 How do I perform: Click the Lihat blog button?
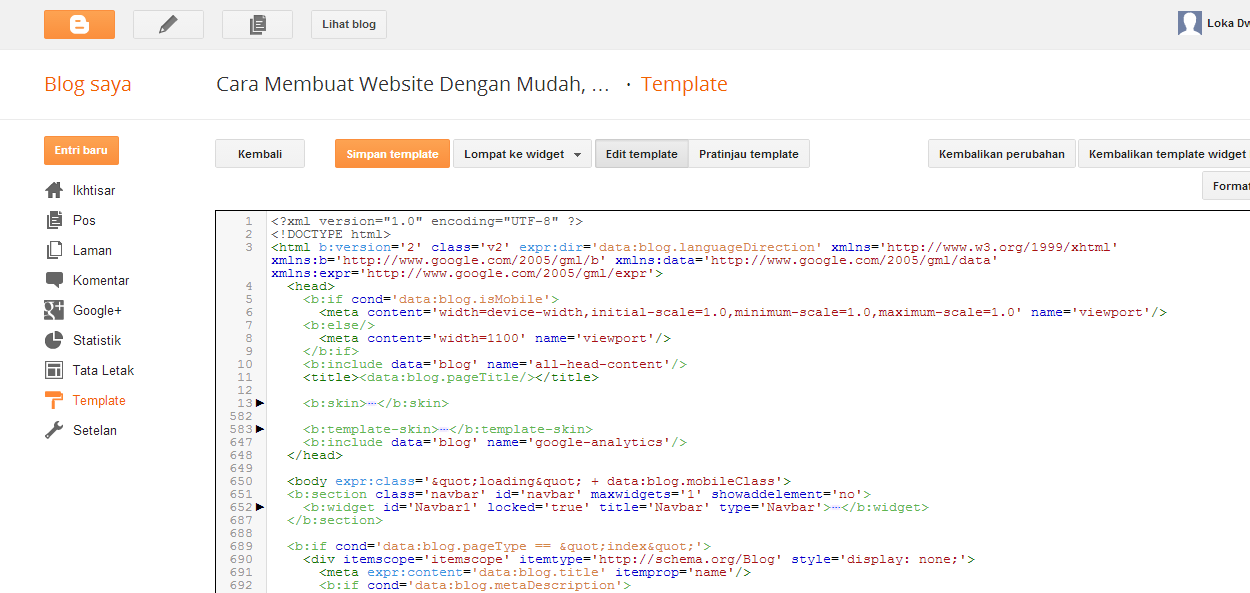pos(349,24)
